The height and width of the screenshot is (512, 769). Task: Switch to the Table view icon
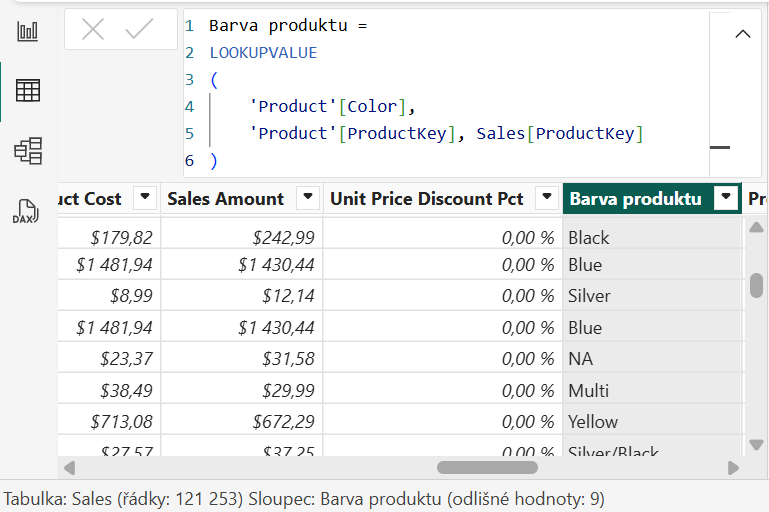point(27,91)
